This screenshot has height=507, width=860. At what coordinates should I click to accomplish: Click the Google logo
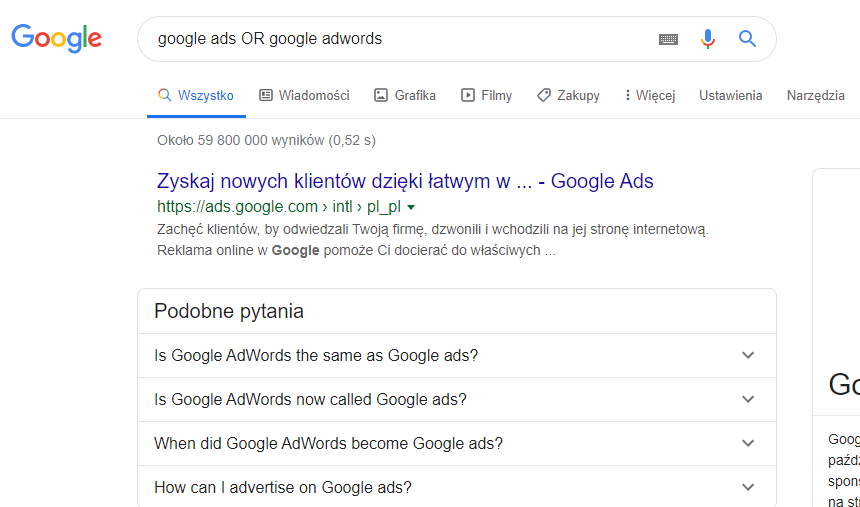coord(56,39)
